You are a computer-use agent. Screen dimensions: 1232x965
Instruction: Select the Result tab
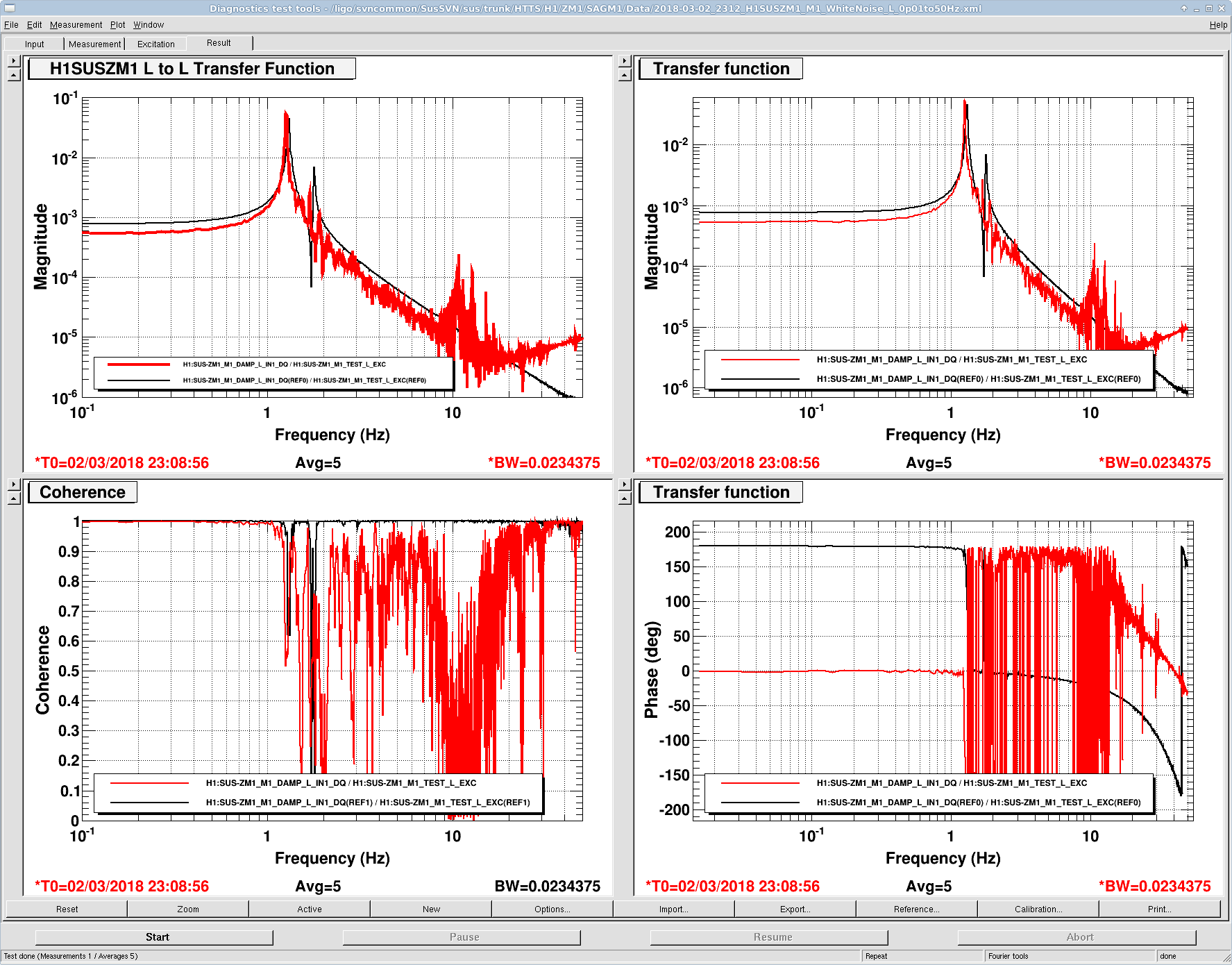pos(219,43)
